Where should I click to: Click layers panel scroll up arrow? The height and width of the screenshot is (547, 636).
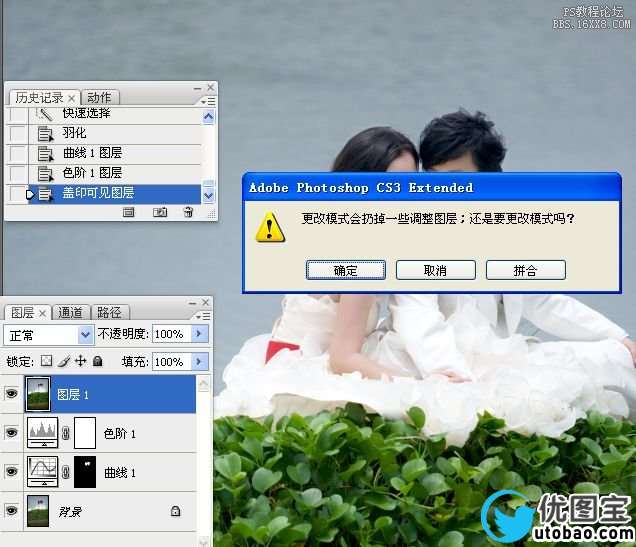coord(204,384)
